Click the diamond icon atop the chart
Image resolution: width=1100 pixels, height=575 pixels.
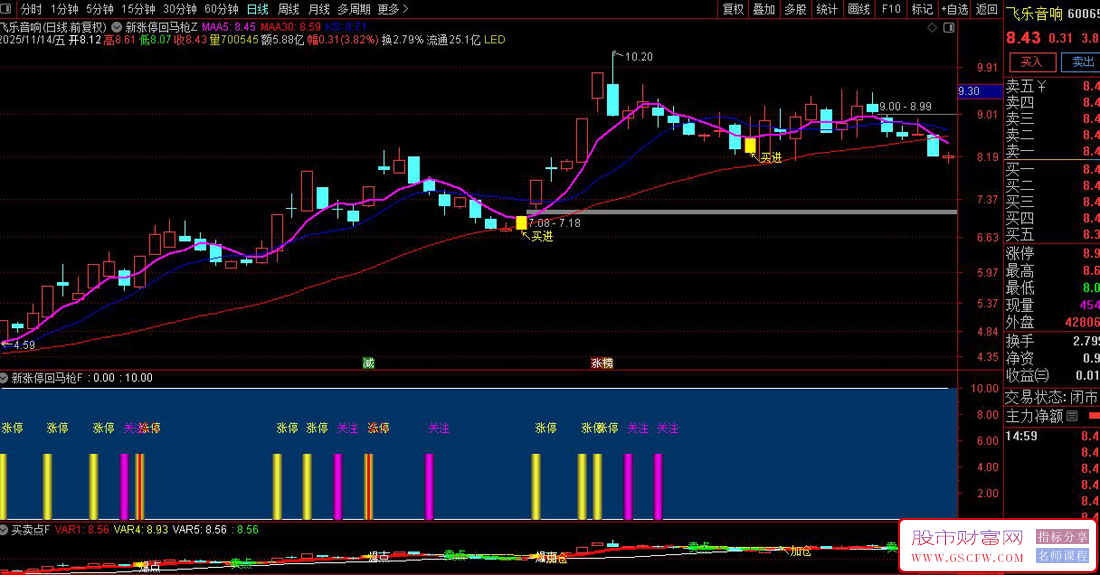click(932, 27)
